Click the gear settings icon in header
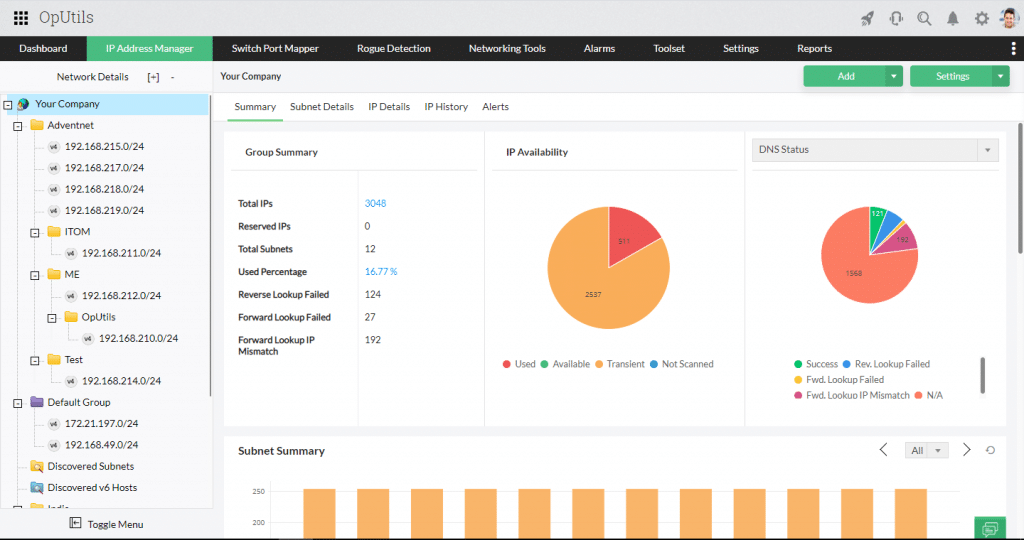Viewport: 1024px width, 540px height. [982, 18]
